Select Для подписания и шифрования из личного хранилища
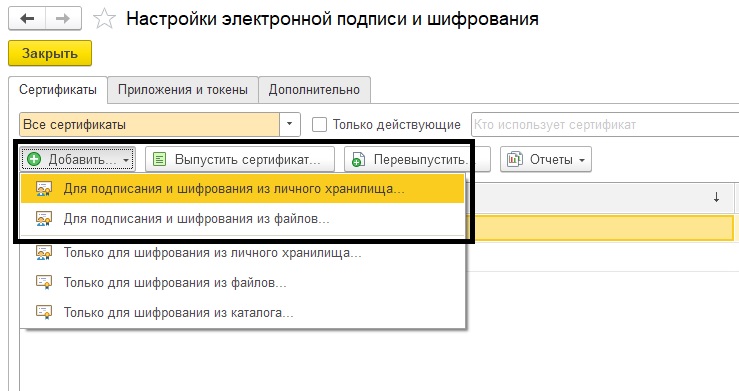This screenshot has width=739, height=391. pyautogui.click(x=243, y=188)
